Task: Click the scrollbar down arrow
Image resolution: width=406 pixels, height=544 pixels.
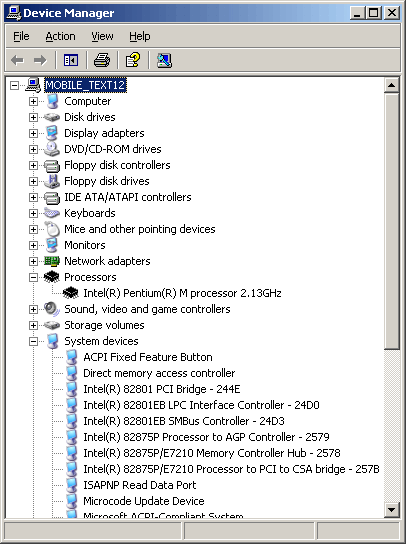Action: (x=392, y=509)
